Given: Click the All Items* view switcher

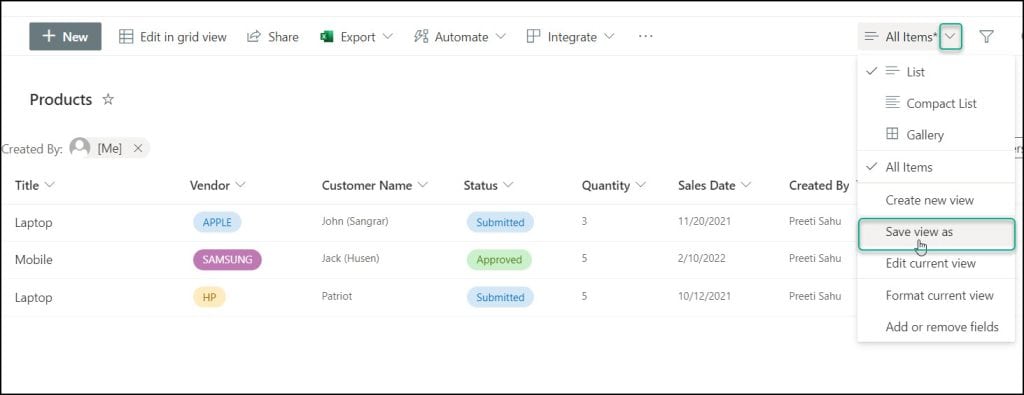Looking at the screenshot, I should pos(910,37).
